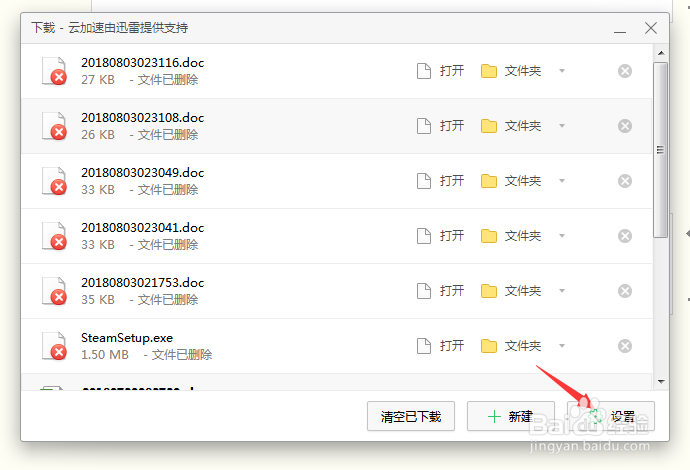Viewport: 690px width, 470px height.
Task: Show 20180803023116.doc in 文件夹
Action: 511,71
